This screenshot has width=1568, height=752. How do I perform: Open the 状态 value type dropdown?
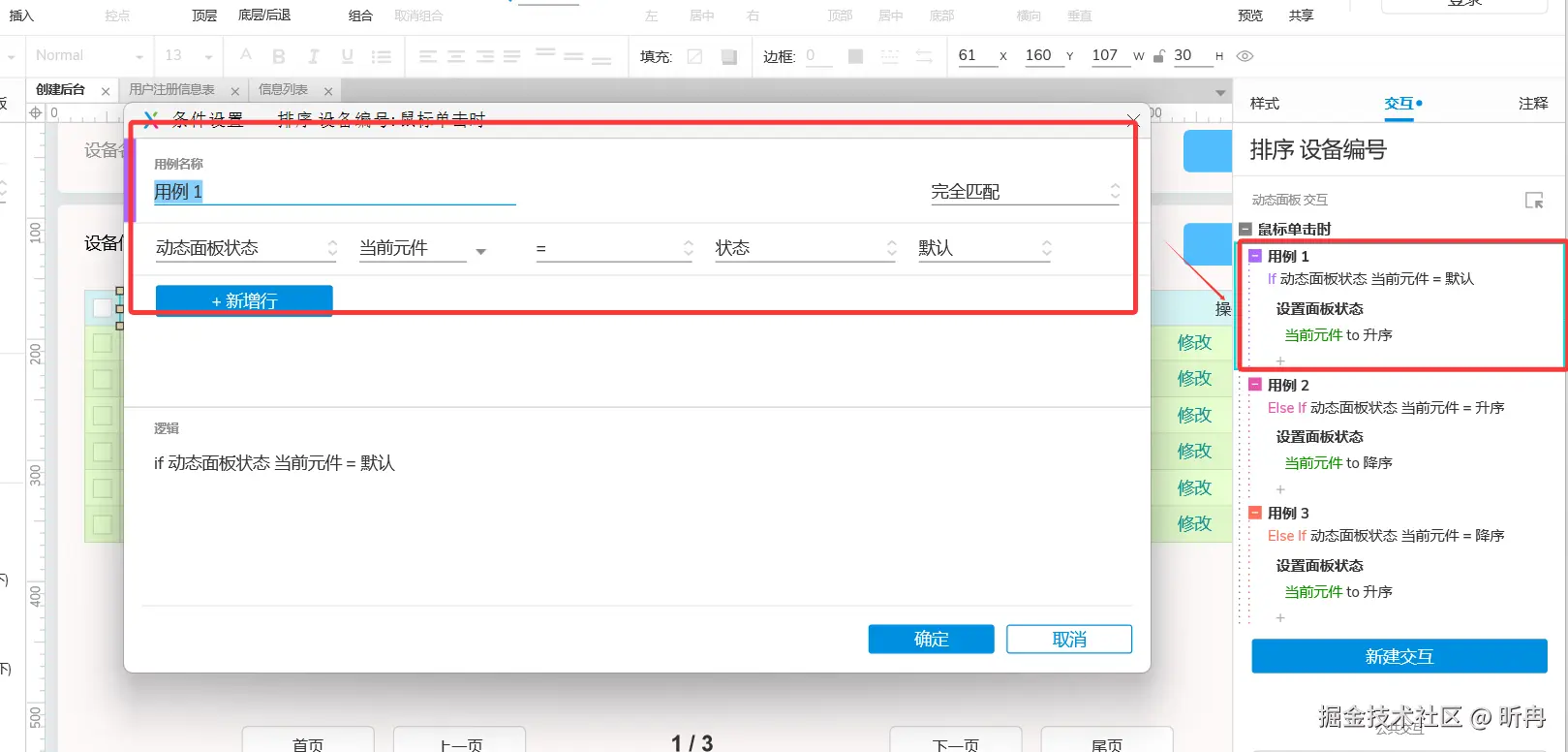pos(807,249)
